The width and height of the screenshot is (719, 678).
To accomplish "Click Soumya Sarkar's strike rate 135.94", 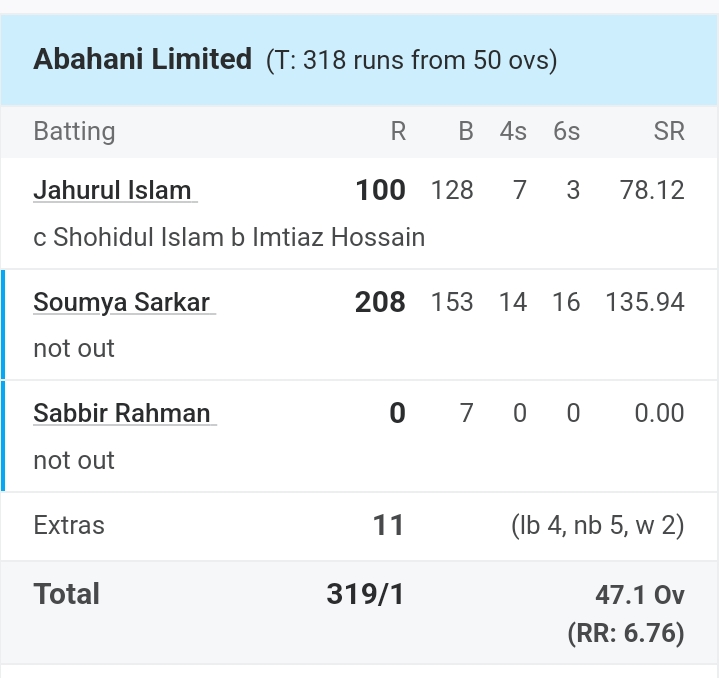I will (x=645, y=302).
